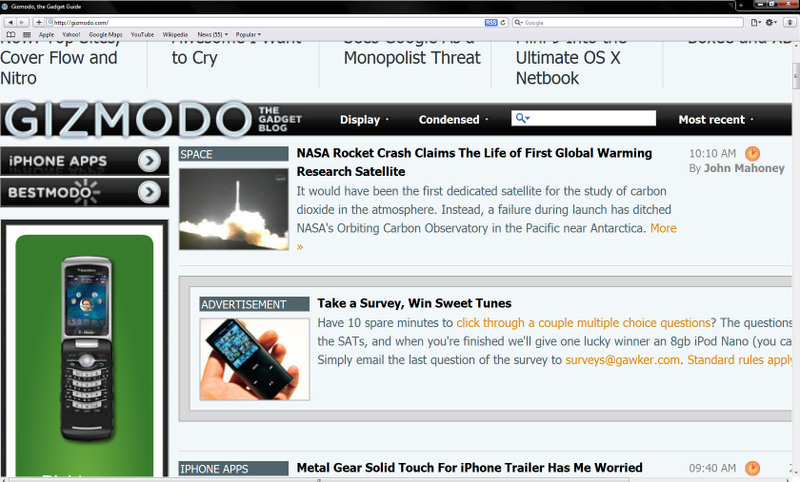Image resolution: width=800 pixels, height=482 pixels.
Task: Click the horizontal scrollbar at bottom
Action: tap(319, 479)
